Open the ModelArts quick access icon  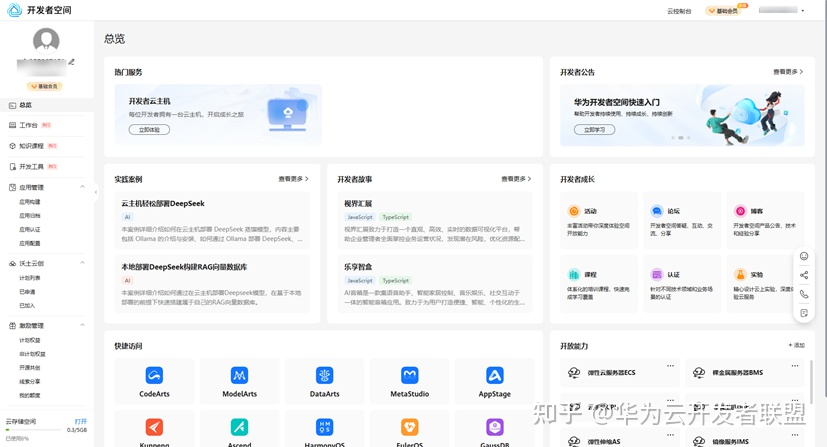tap(239, 375)
